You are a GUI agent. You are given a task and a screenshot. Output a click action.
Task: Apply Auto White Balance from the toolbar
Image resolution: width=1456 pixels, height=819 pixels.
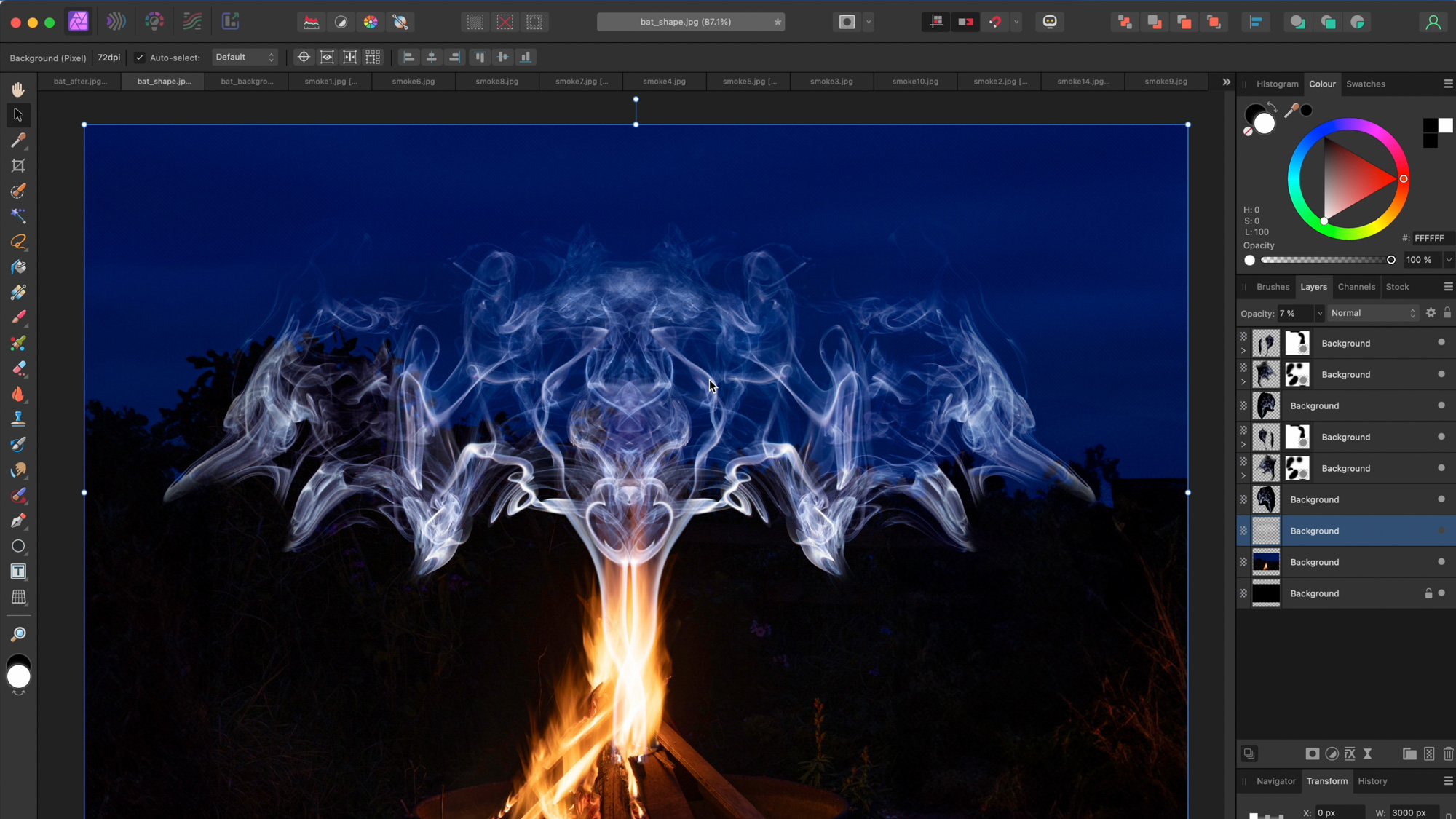[x=400, y=22]
